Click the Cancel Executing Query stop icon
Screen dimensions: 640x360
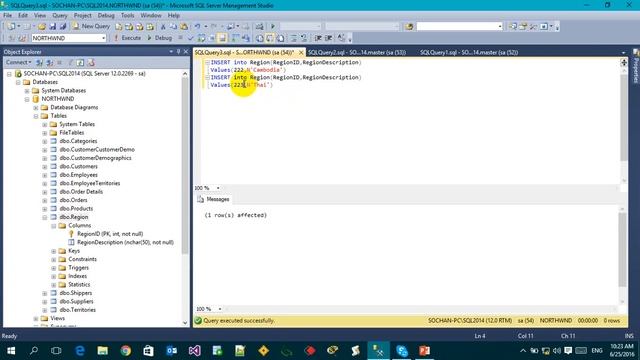180,38
